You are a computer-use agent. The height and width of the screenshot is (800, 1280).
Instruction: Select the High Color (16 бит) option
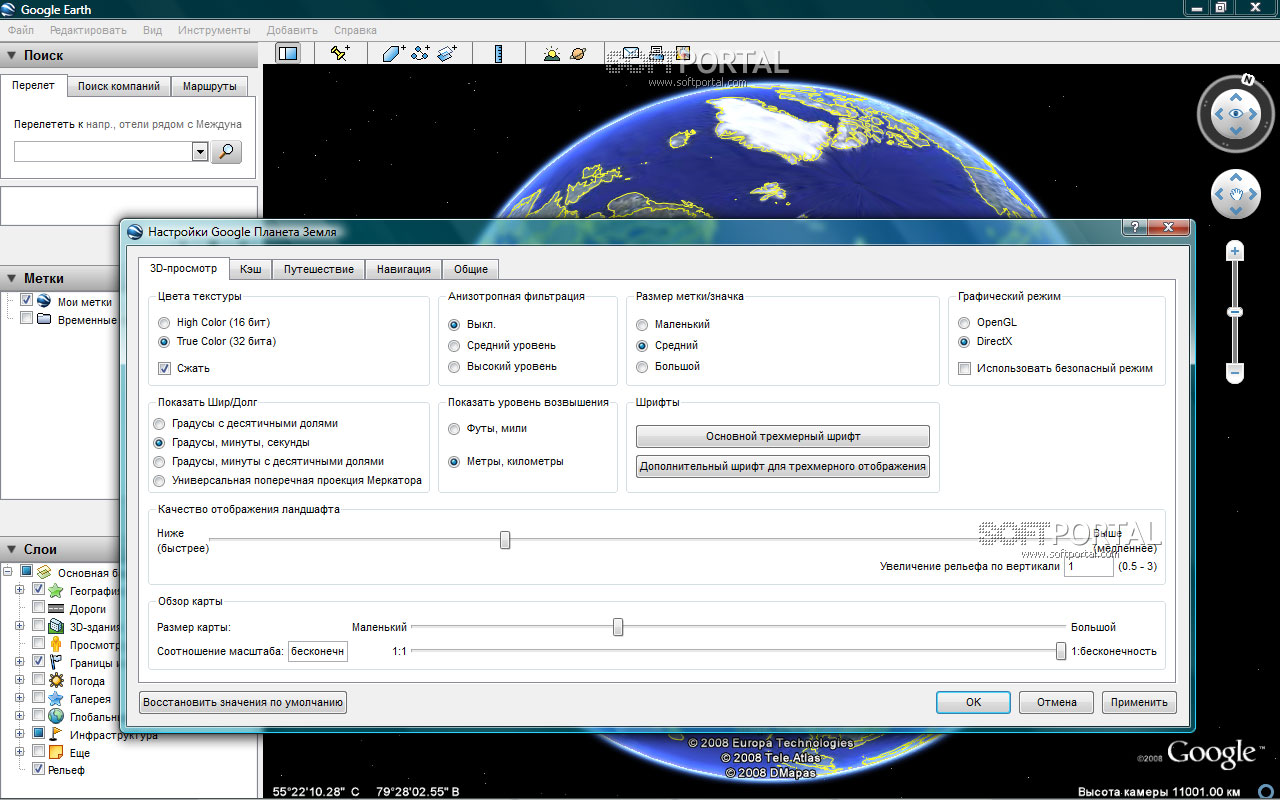(164, 323)
